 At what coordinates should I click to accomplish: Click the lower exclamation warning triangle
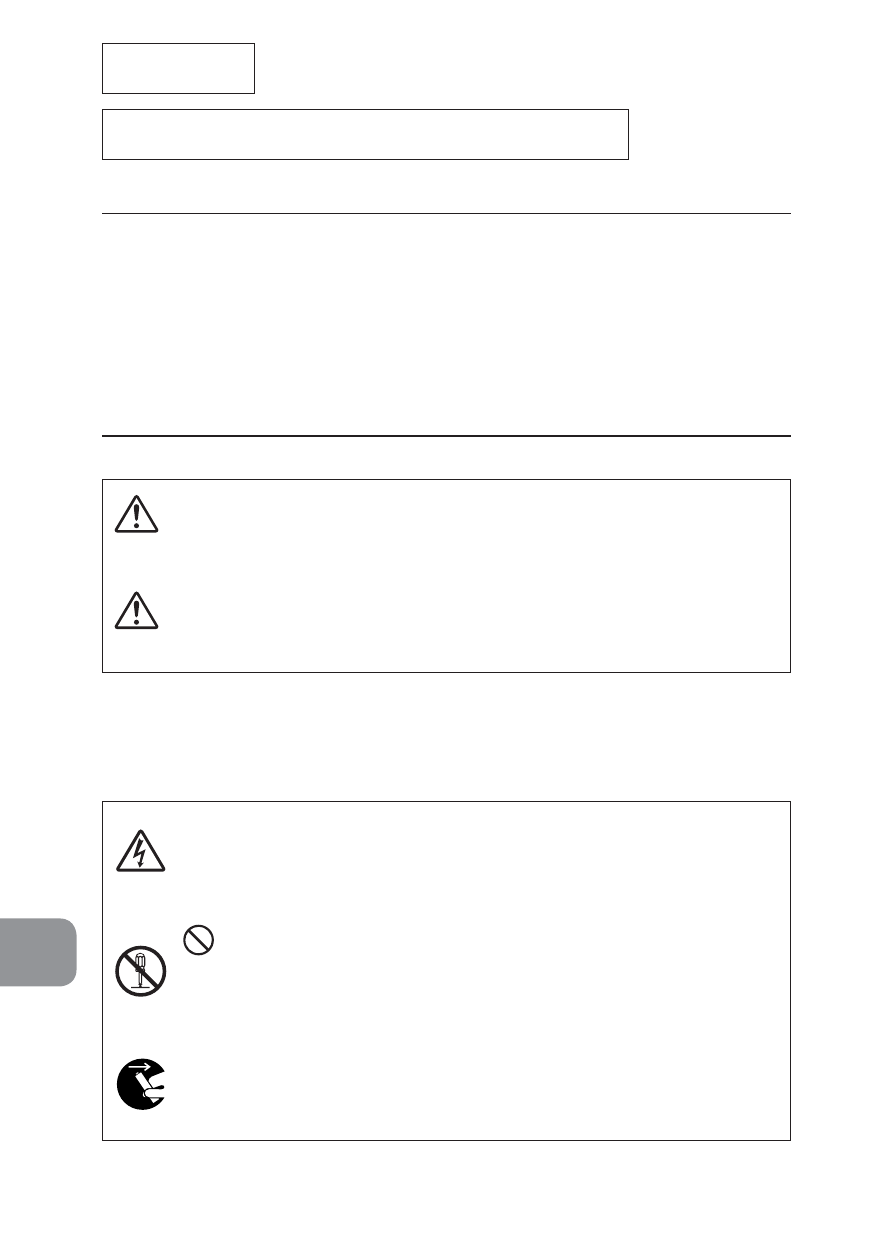[x=138, y=610]
